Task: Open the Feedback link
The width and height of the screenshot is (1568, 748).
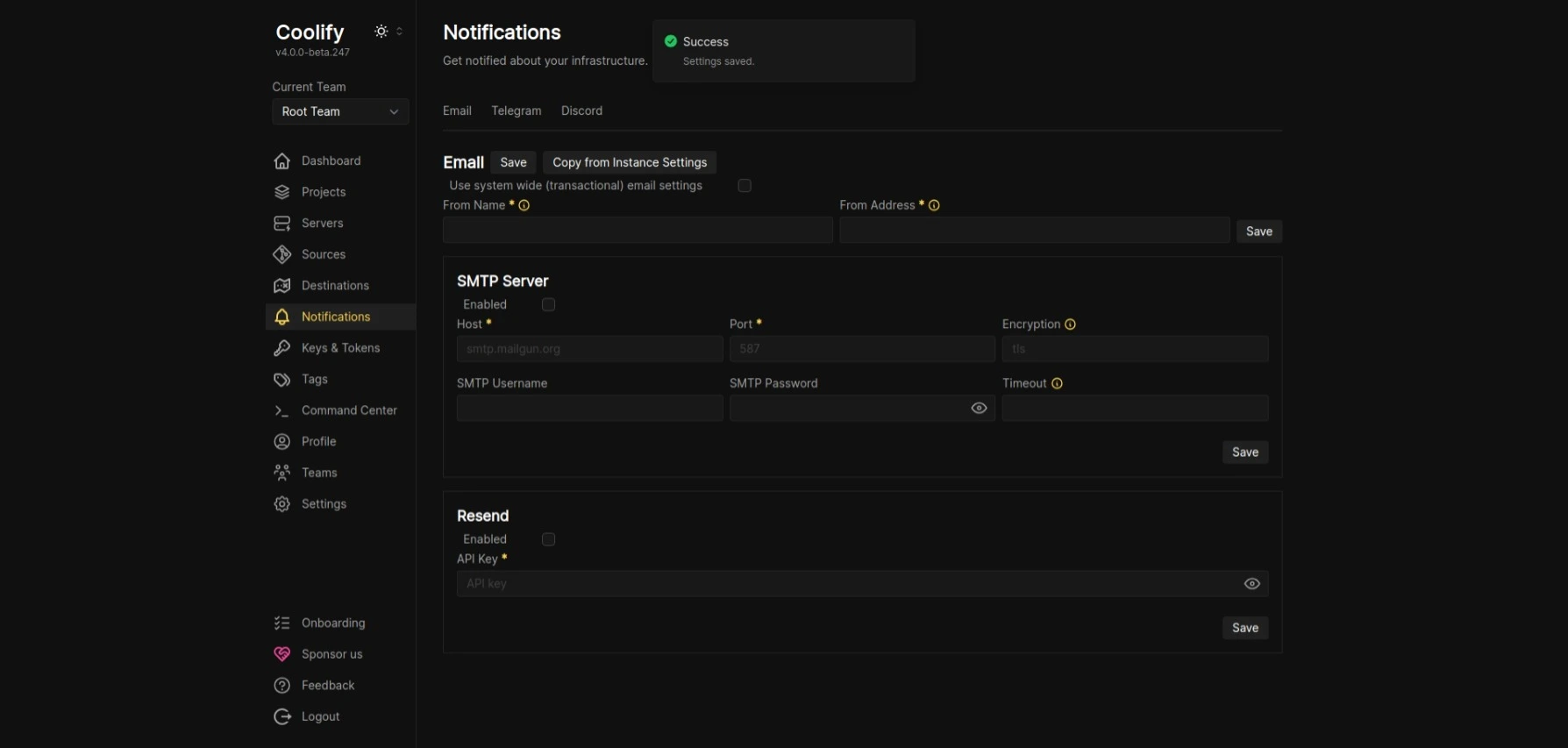Action: point(340,685)
